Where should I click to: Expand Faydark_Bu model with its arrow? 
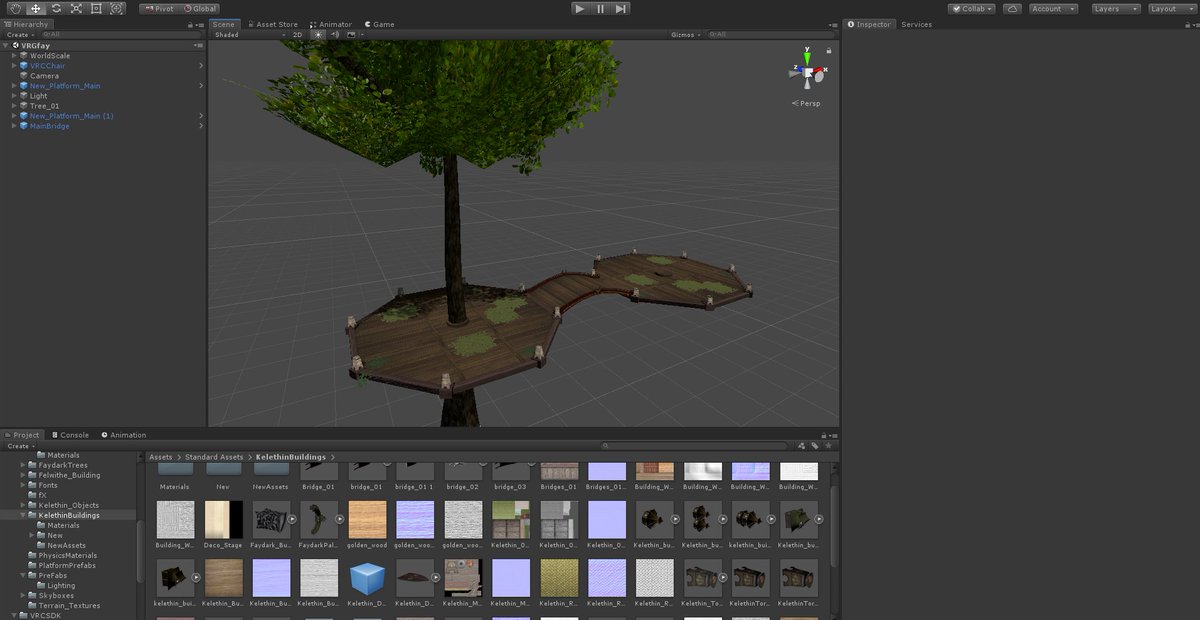pos(292,520)
